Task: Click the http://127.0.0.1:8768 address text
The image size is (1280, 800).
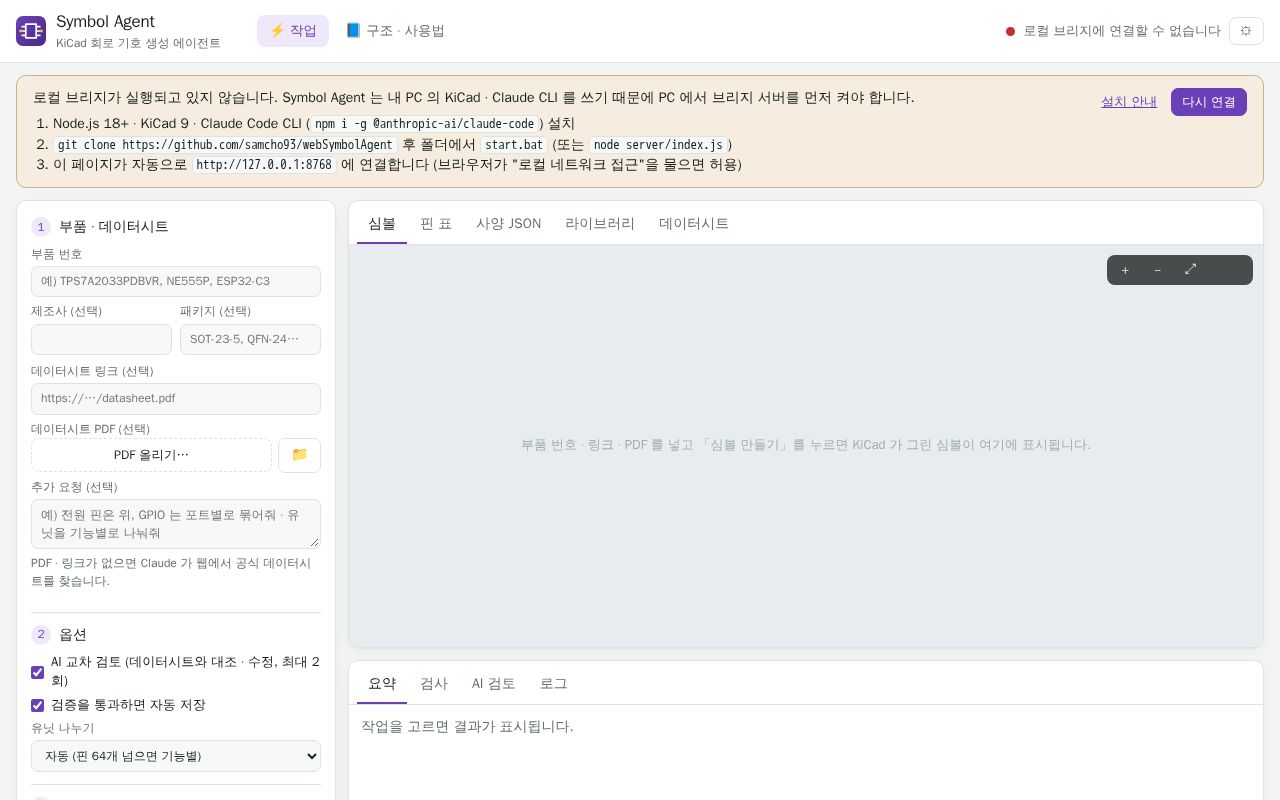Action: 264,165
